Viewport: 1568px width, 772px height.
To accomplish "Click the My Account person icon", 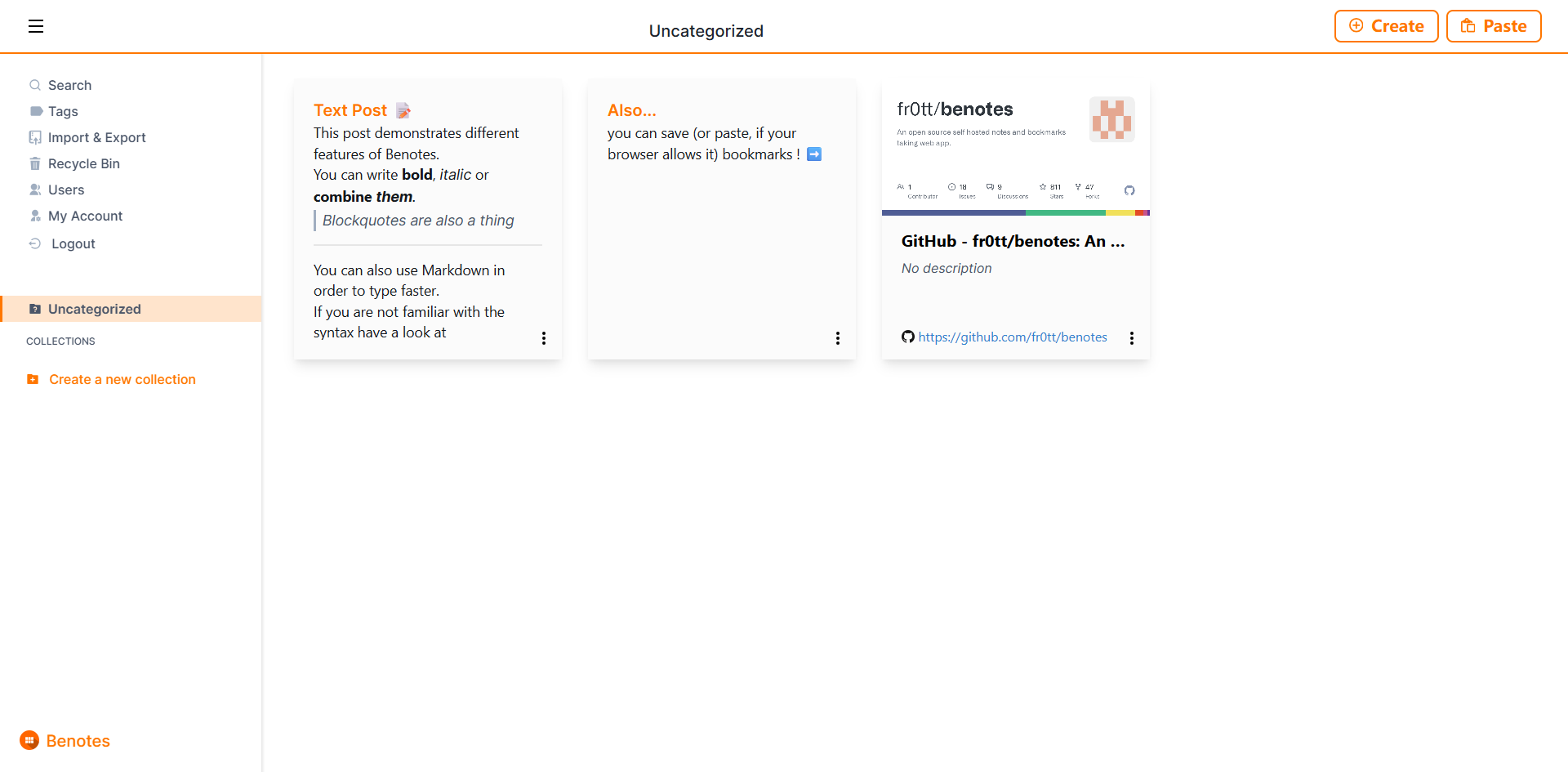I will coord(35,216).
